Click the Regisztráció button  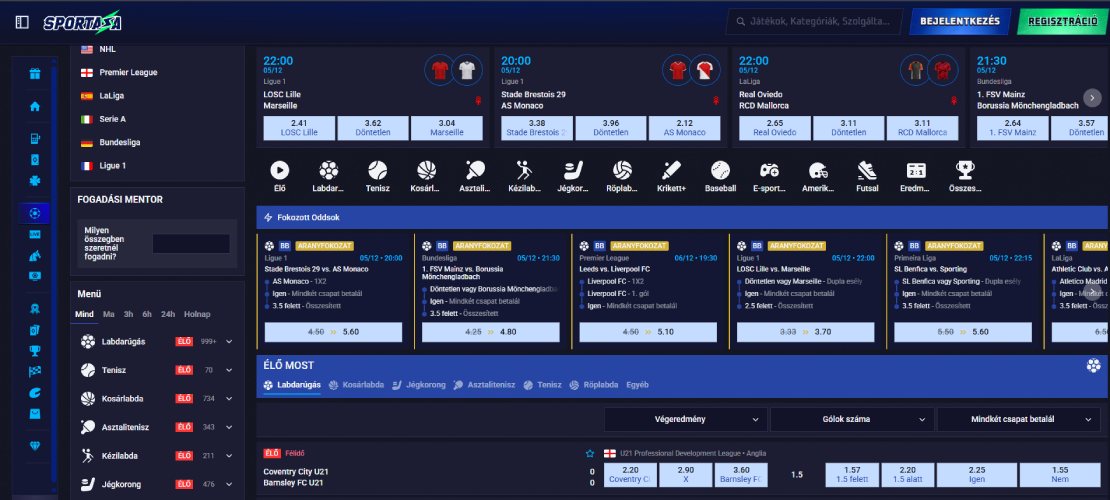1063,21
